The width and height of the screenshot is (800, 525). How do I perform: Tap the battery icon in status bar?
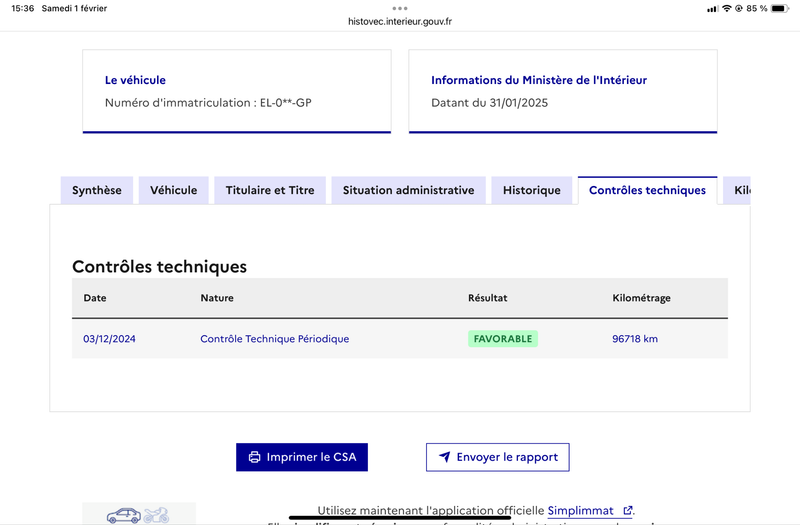(x=780, y=8)
